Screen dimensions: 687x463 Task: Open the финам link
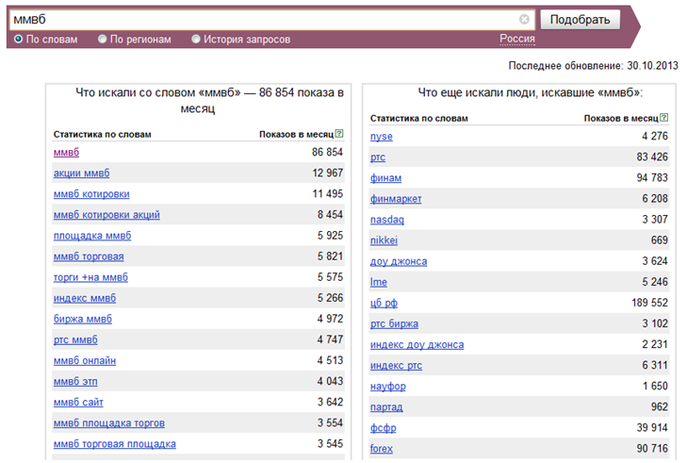(386, 178)
